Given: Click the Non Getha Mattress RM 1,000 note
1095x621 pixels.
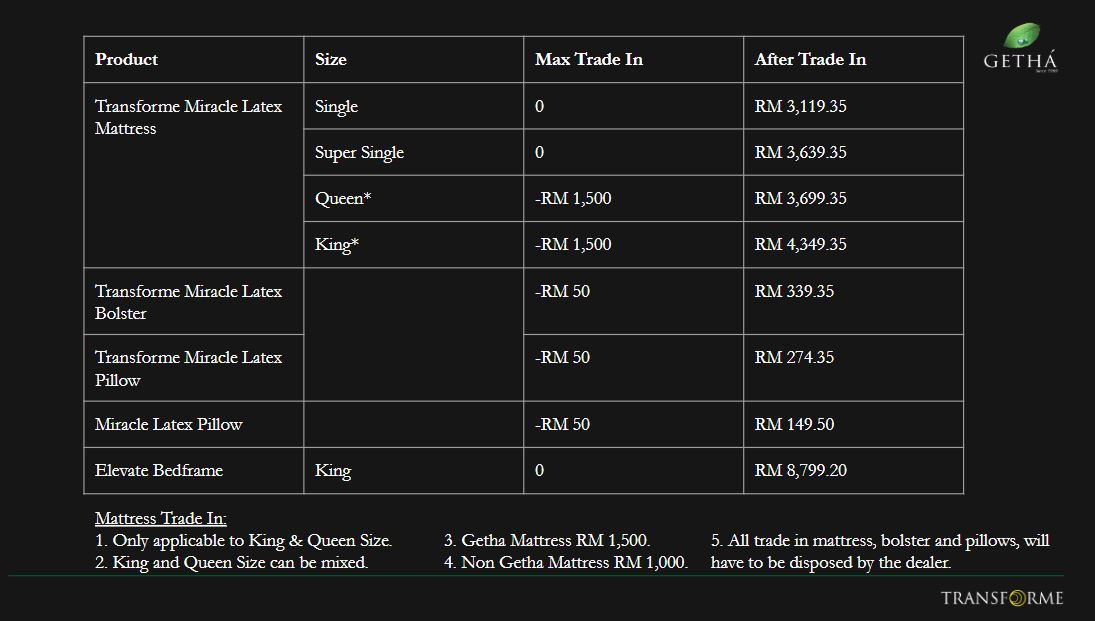Looking at the screenshot, I should (566, 563).
